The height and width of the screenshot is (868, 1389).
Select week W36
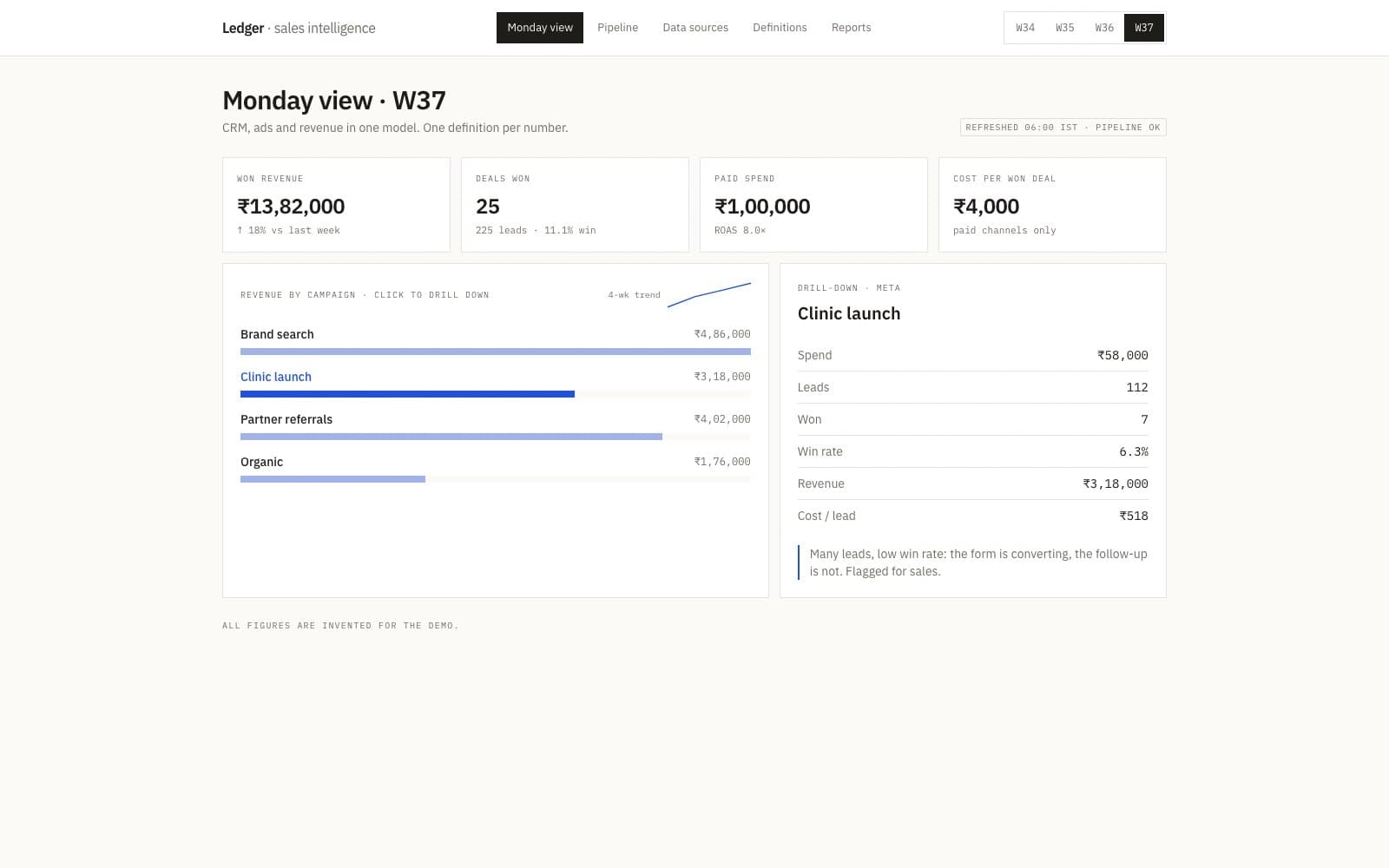(1104, 28)
